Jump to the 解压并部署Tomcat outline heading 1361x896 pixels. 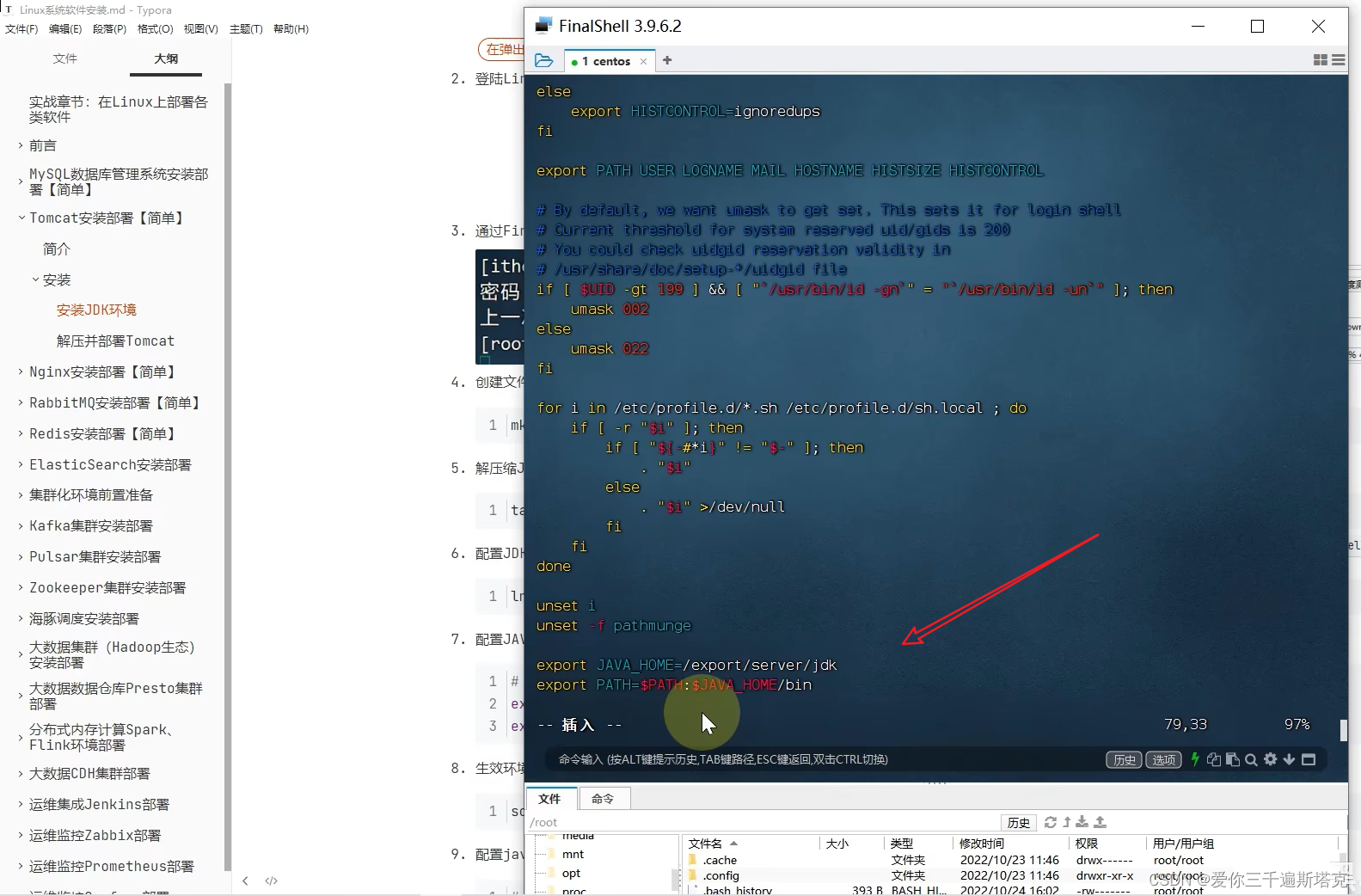(x=115, y=341)
